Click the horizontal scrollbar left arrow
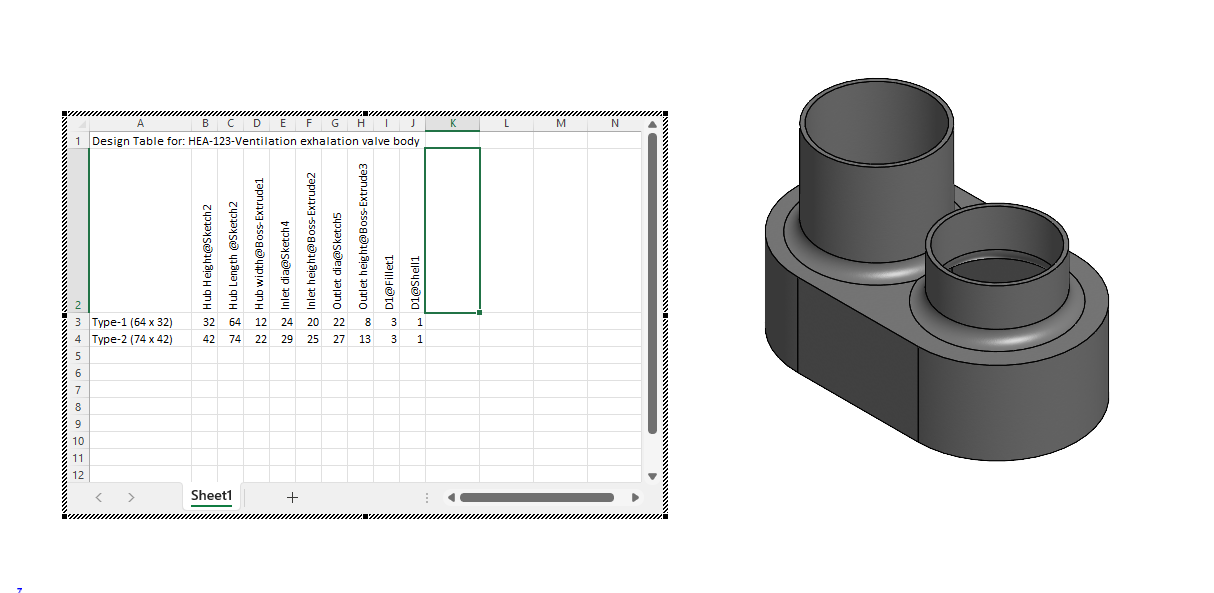The image size is (1214, 593). click(451, 497)
